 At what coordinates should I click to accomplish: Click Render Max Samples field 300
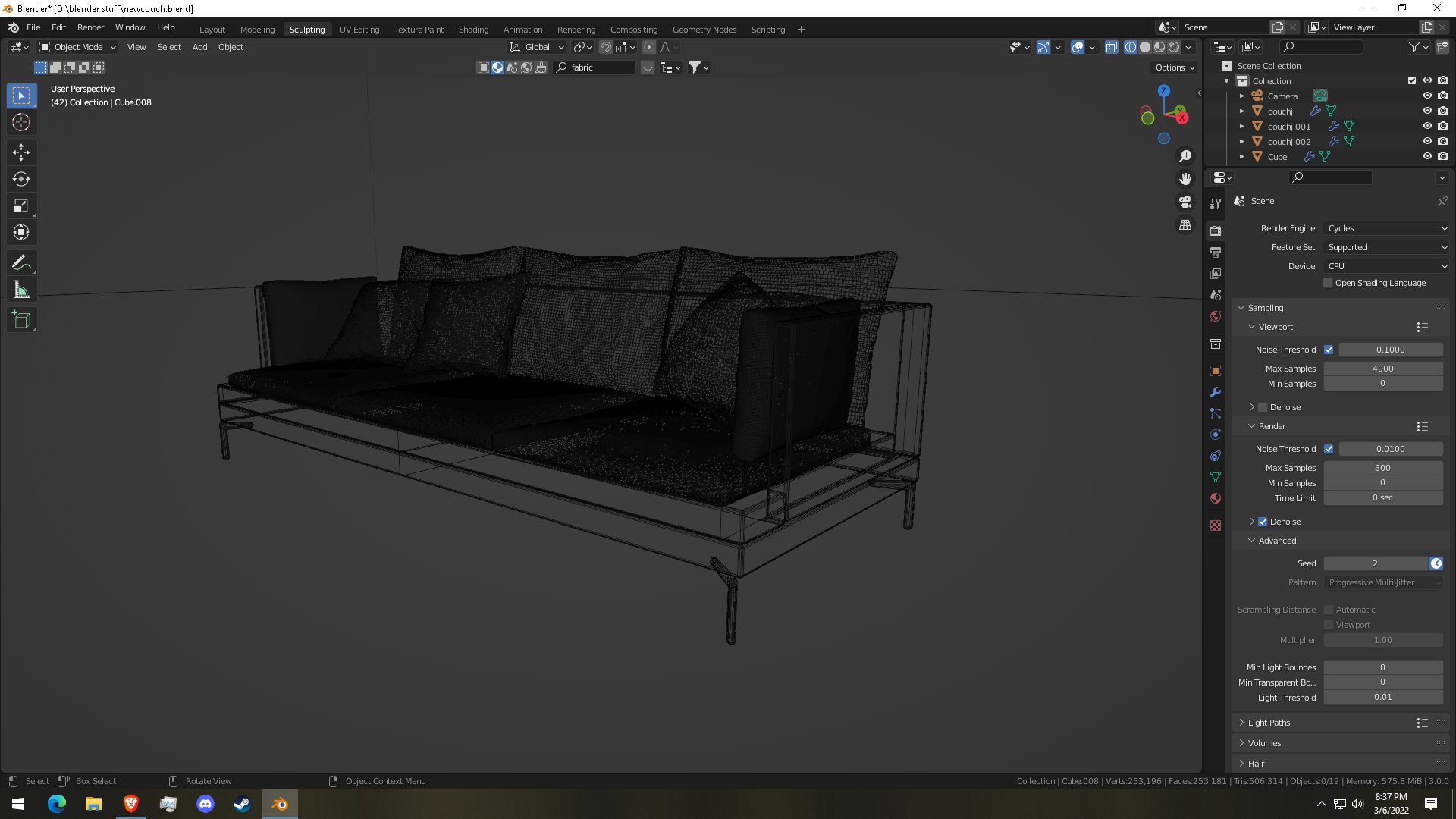click(1383, 468)
